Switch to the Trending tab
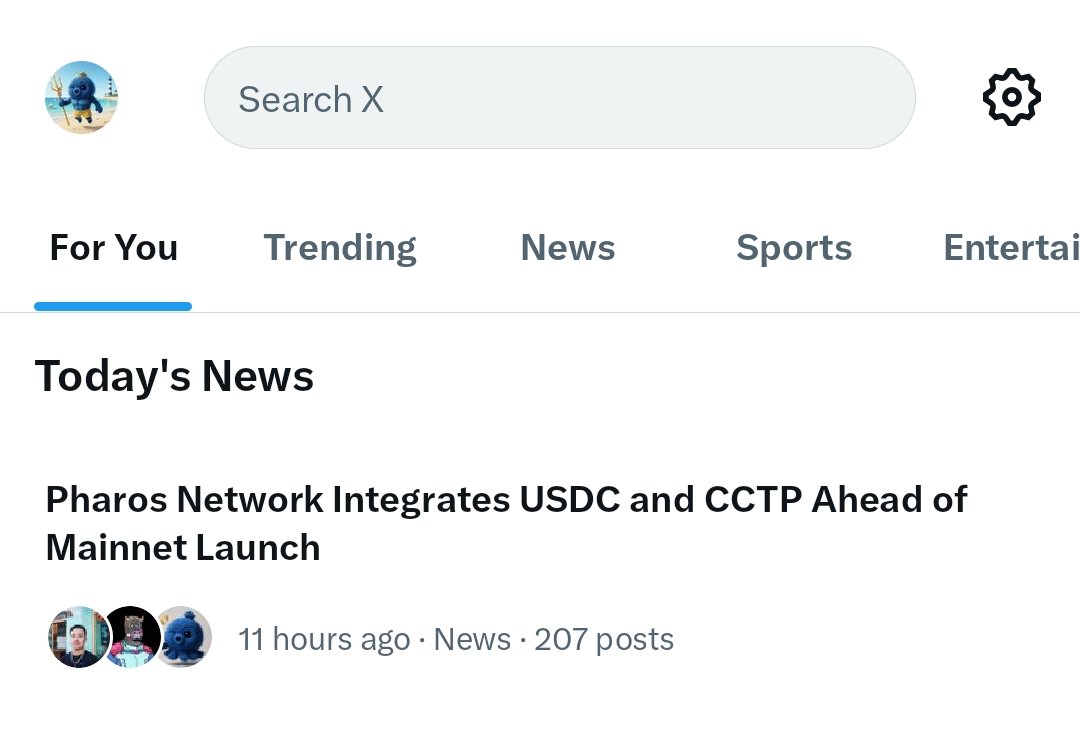The image size is (1080, 752). coord(339,248)
